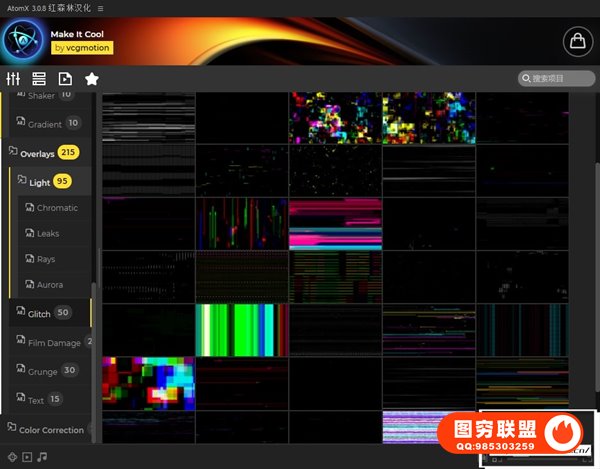Open the settings sliders icon in toolbar

pyautogui.click(x=14, y=79)
